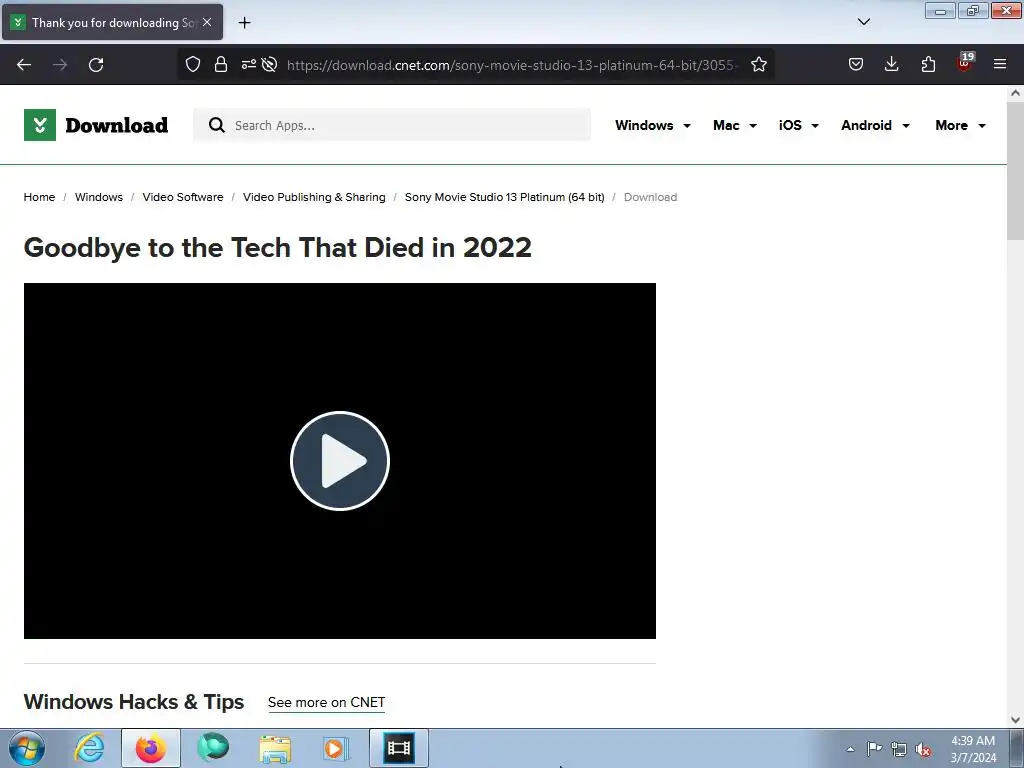This screenshot has width=1024, height=768.
Task: Open the site permissions icon in address bar
Action: 249,64
